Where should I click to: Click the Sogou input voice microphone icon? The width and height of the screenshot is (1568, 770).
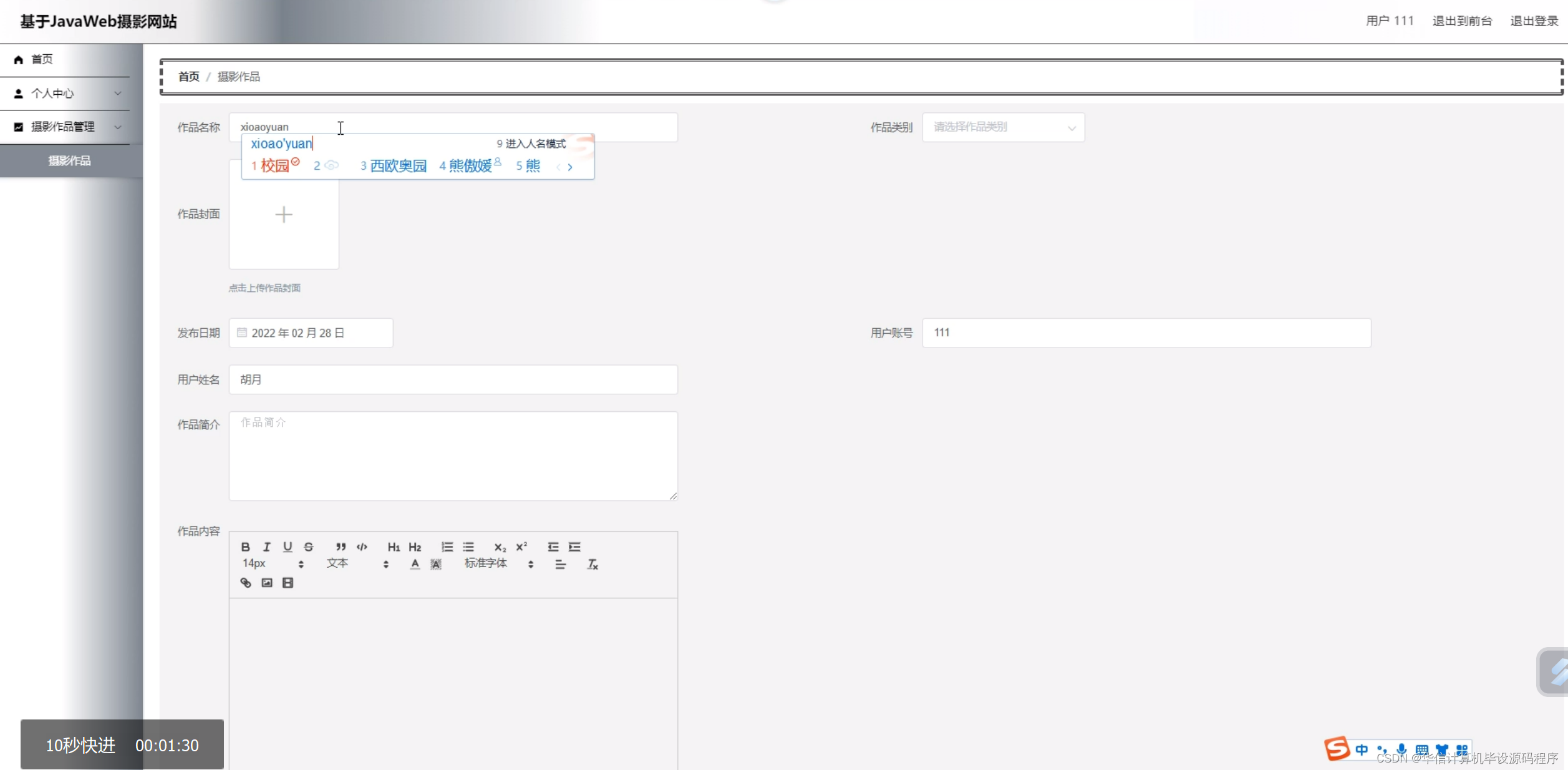[1402, 750]
